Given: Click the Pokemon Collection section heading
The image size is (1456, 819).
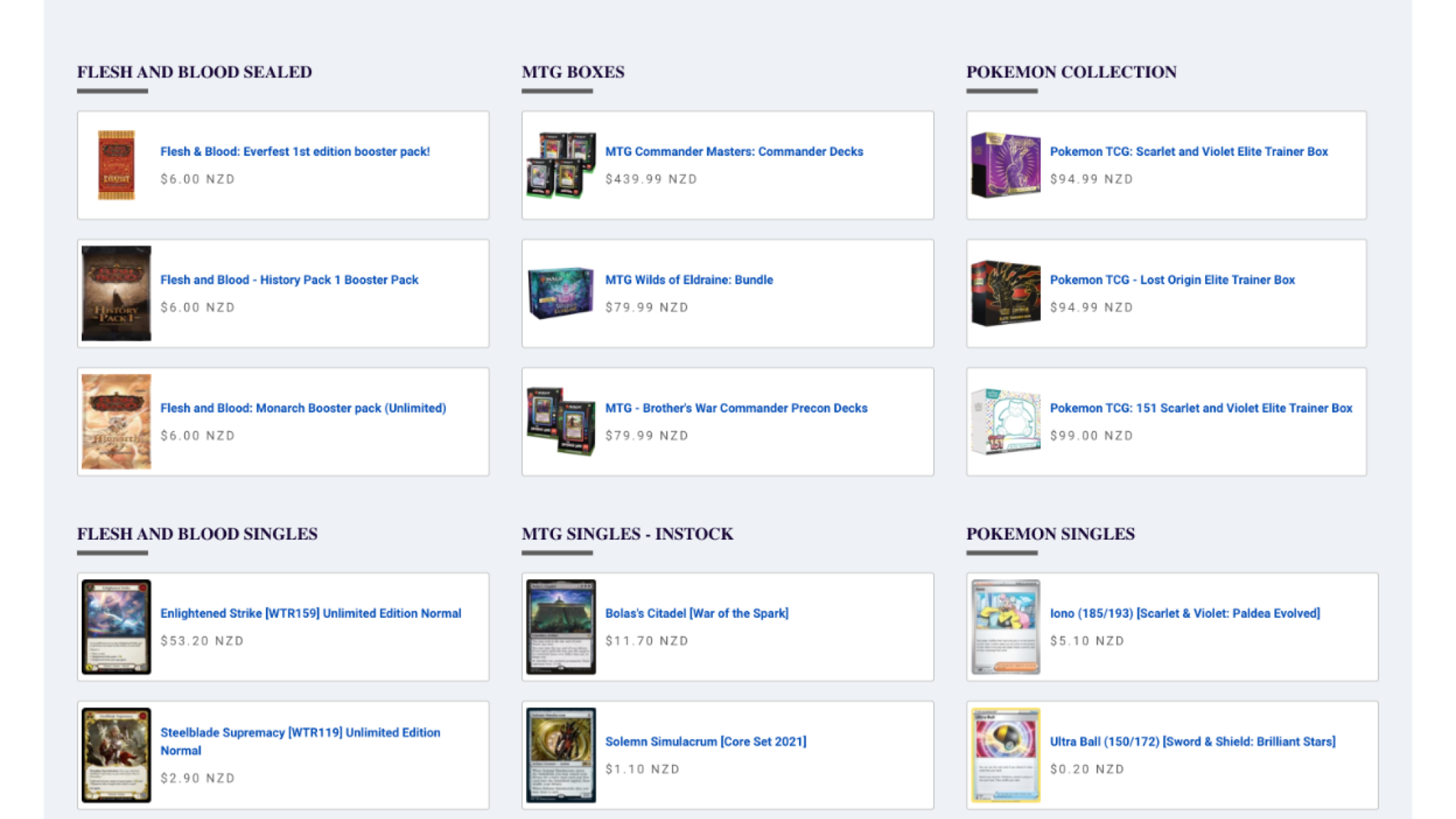Looking at the screenshot, I should point(1071,73).
